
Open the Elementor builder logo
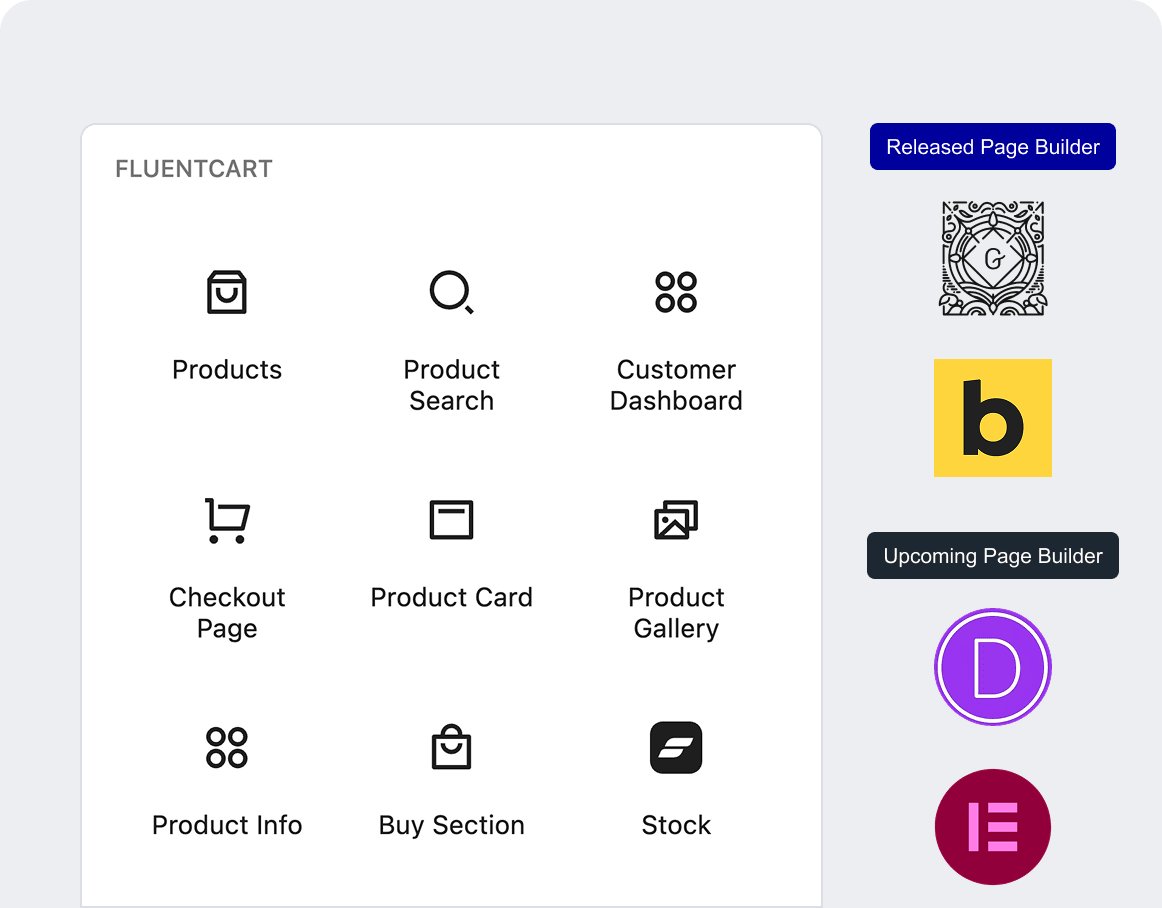(x=993, y=827)
